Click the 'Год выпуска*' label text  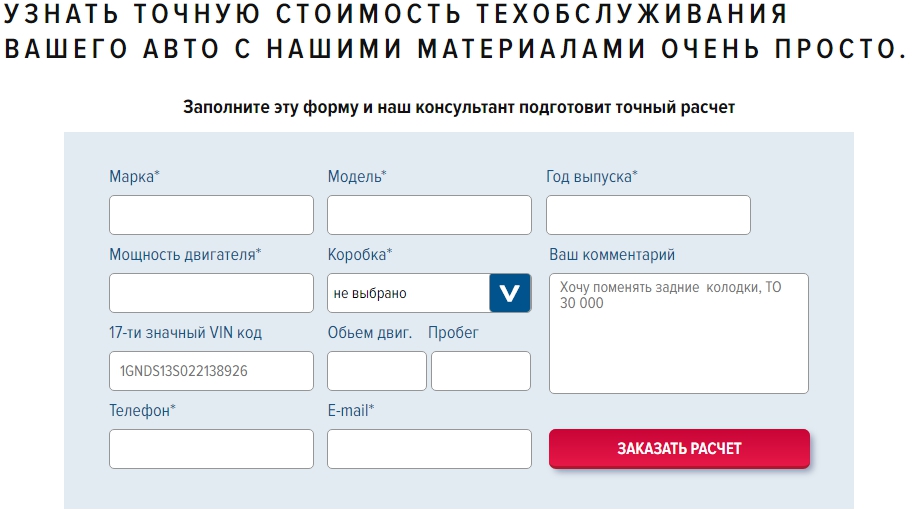592,177
